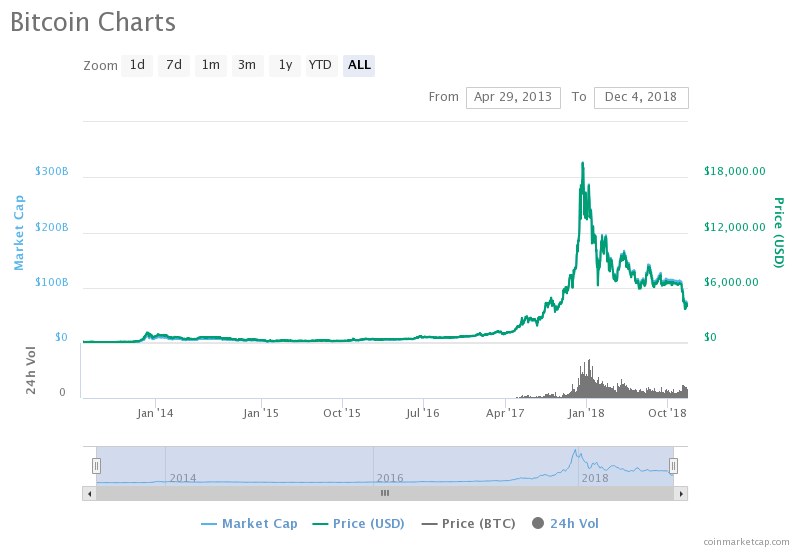Click the price peak near Jan '18
Screen dimensions: 800x550
(x=582, y=163)
